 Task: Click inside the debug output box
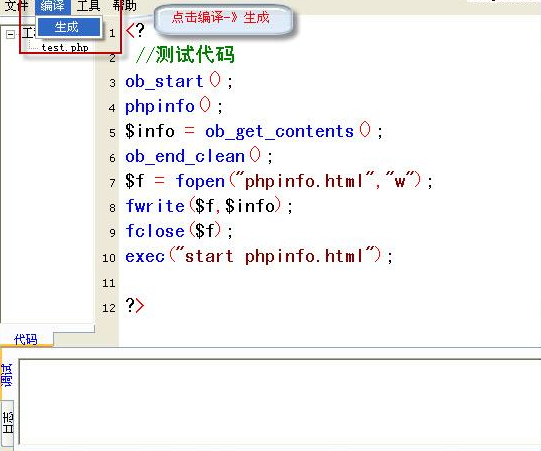(x=279, y=402)
